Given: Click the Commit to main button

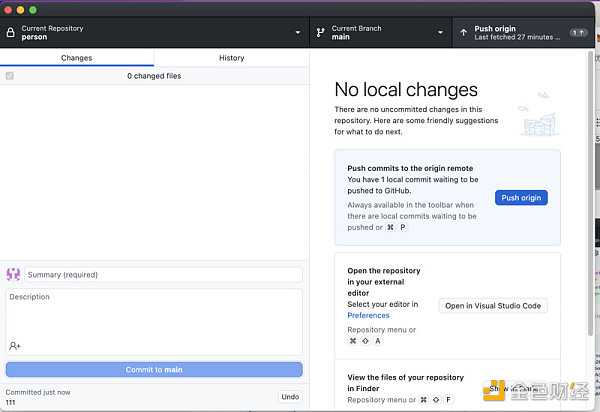Looking at the screenshot, I should [154, 370].
